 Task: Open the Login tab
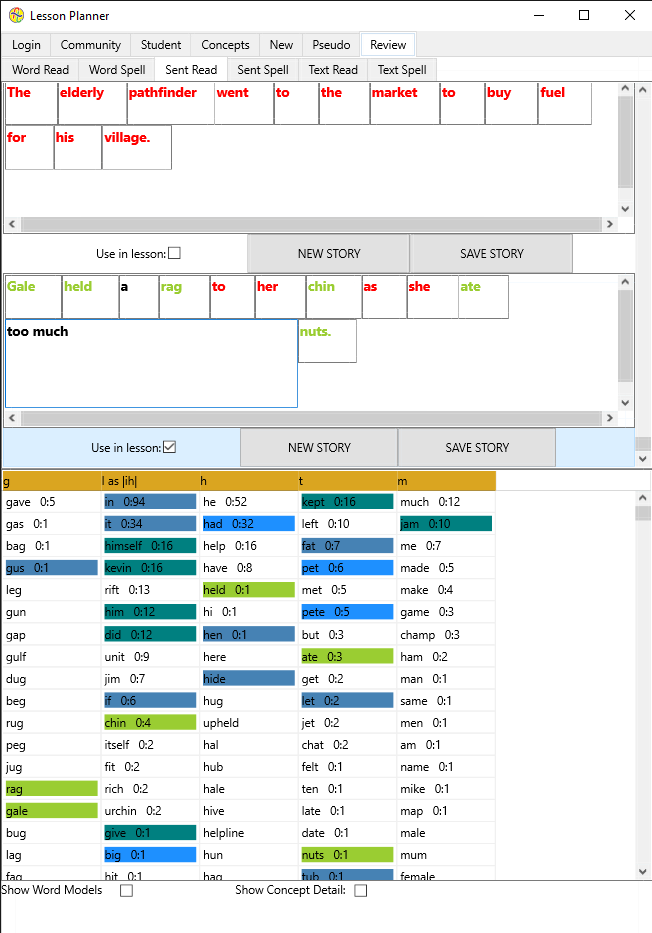[26, 45]
